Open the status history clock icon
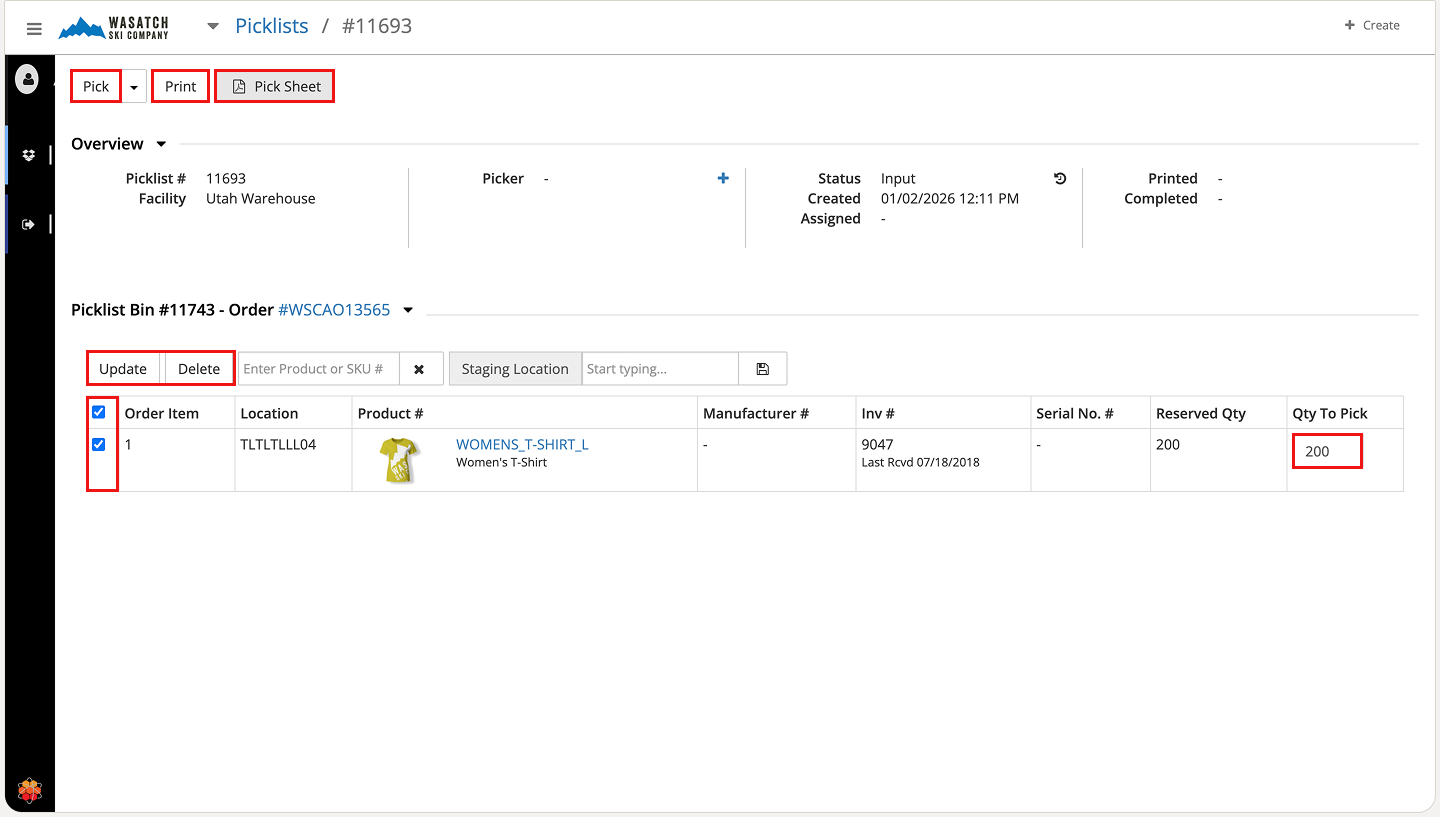The width and height of the screenshot is (1440, 817). point(1060,178)
